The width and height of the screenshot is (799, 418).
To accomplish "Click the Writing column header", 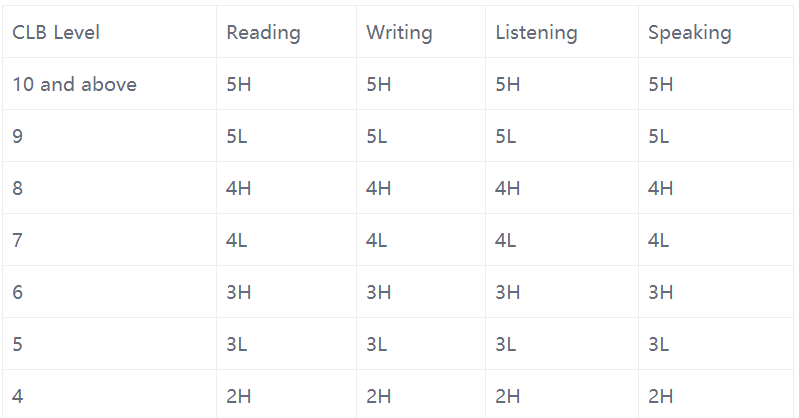I will tap(399, 33).
